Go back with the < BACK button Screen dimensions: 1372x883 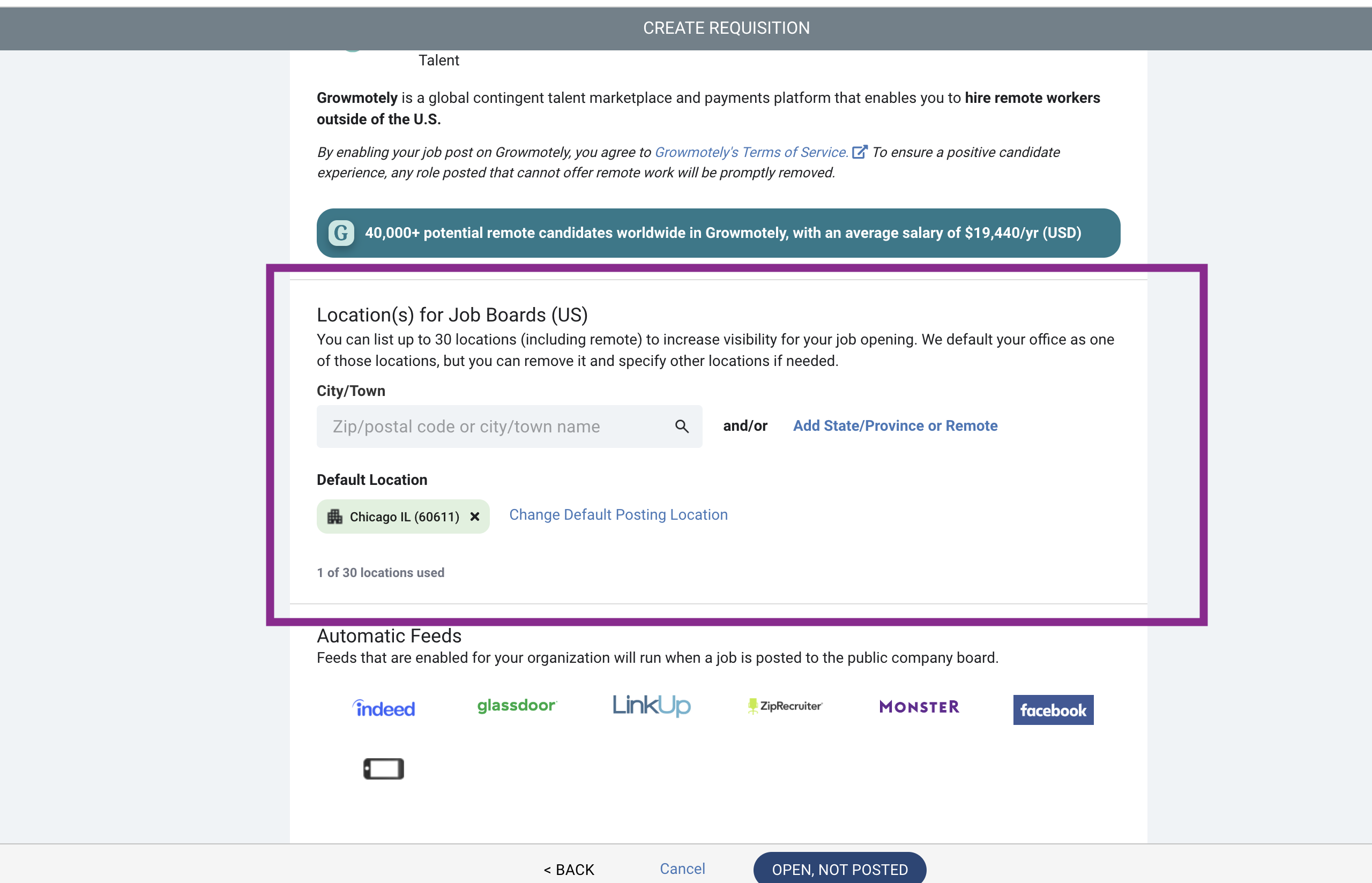coord(569,869)
